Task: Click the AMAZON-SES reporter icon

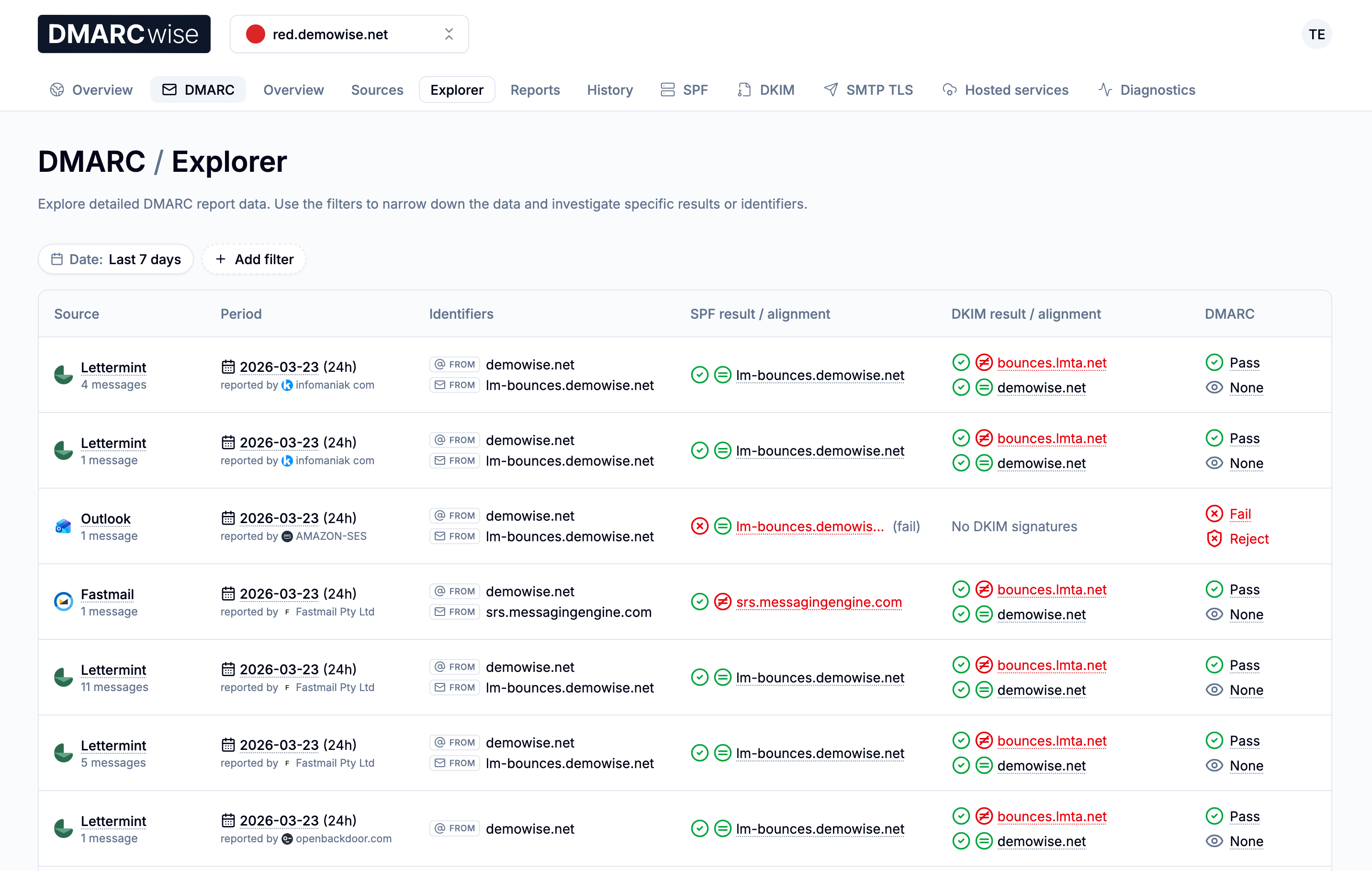Action: 285,536
